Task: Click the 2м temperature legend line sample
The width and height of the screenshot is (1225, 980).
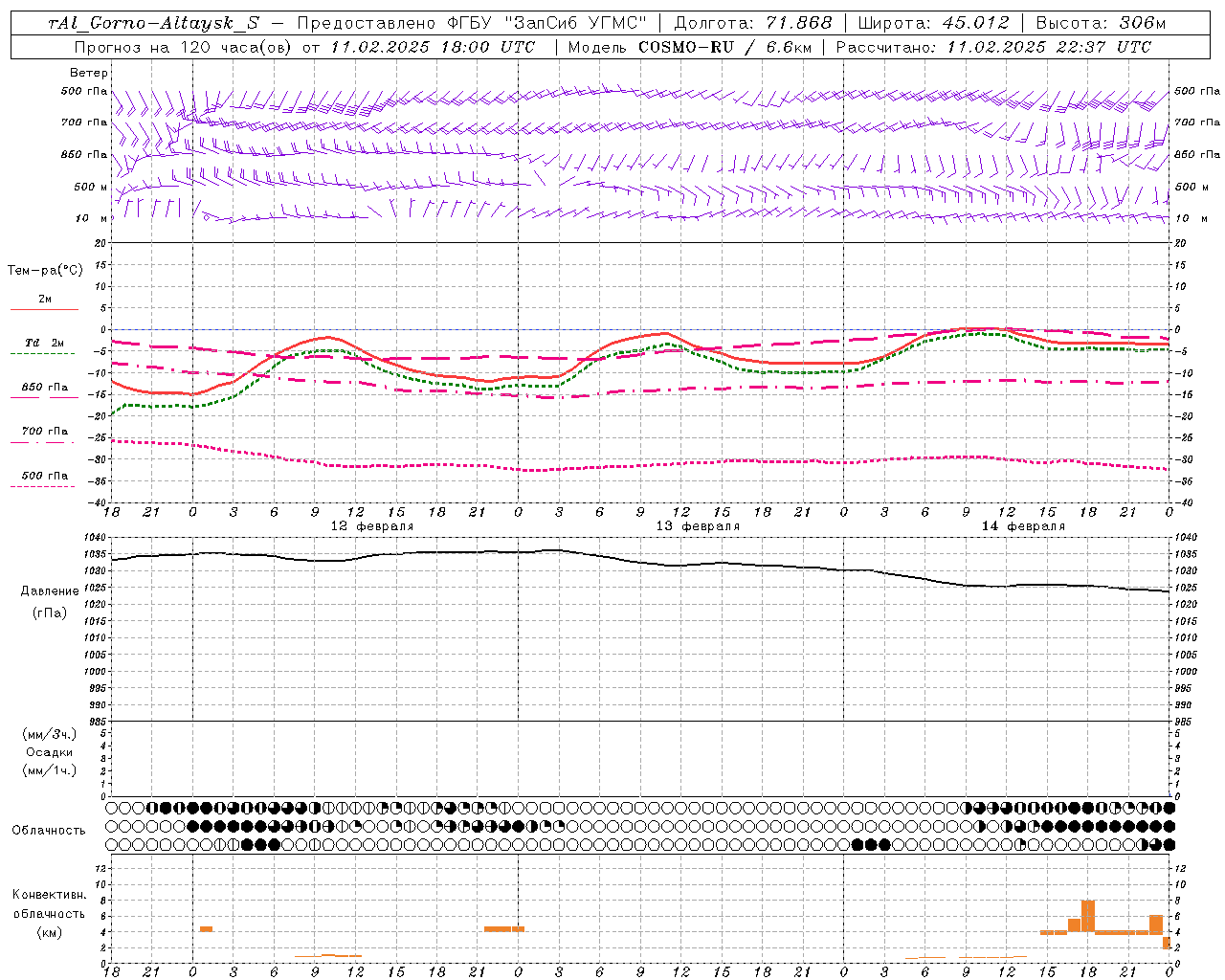Action: click(44, 309)
